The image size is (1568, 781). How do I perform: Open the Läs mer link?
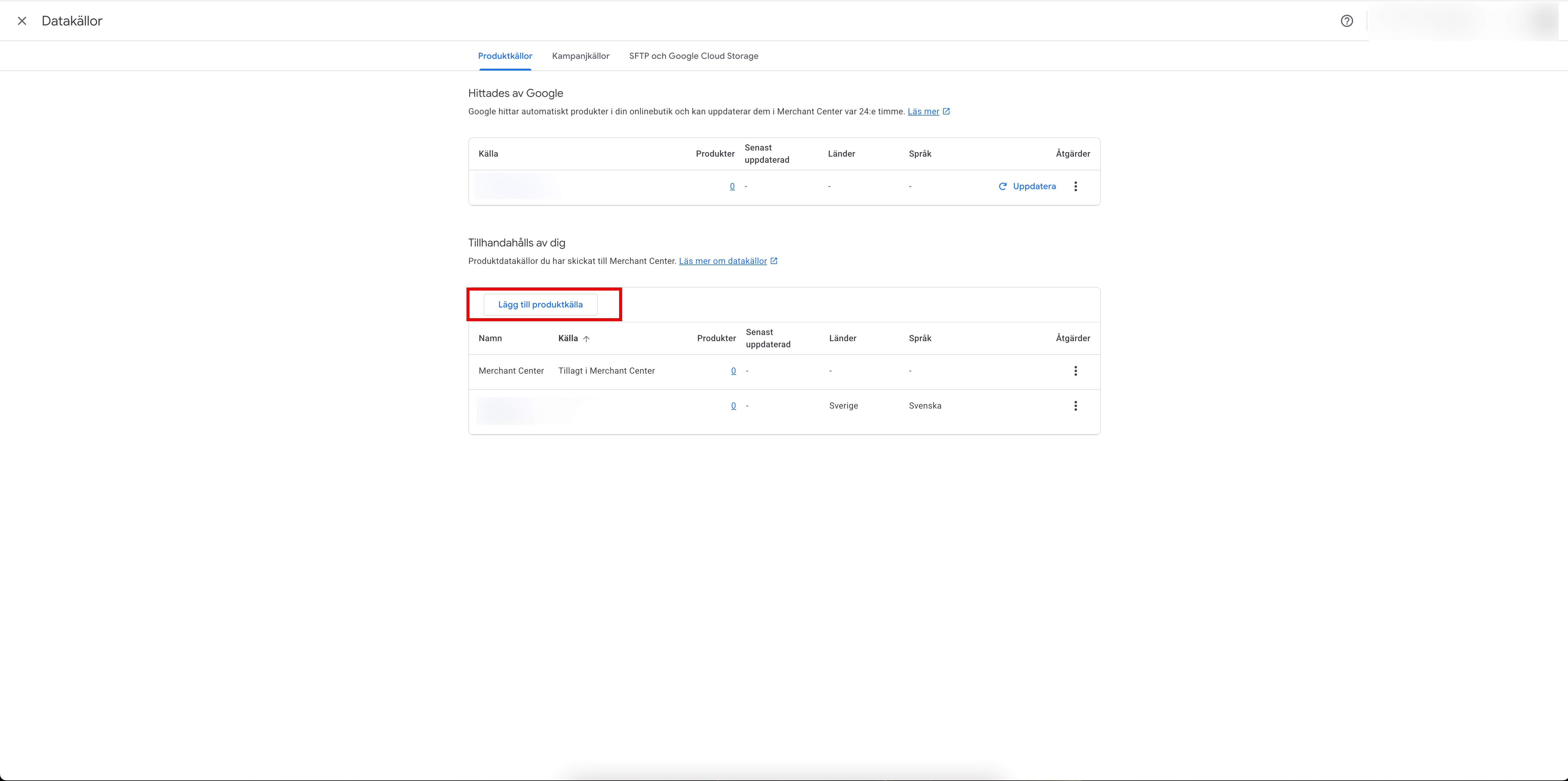point(923,111)
